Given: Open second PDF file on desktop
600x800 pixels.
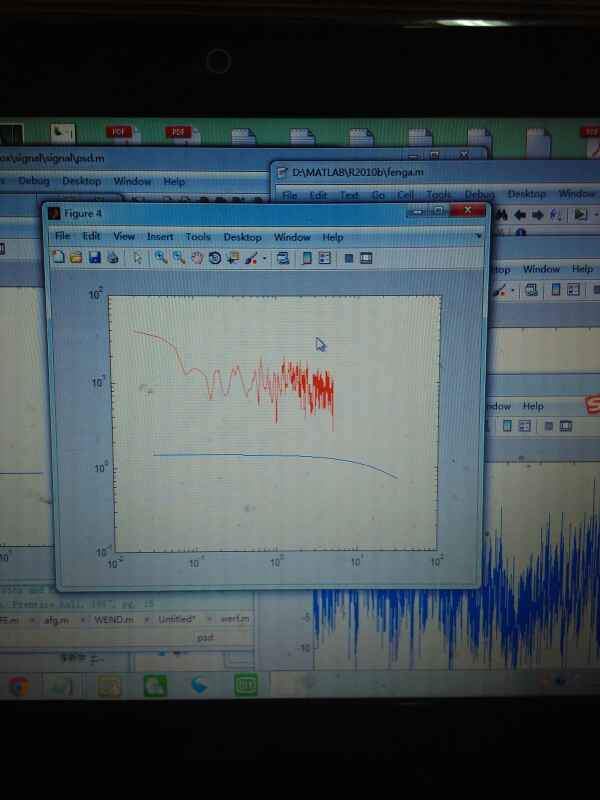Looking at the screenshot, I should (x=182, y=135).
